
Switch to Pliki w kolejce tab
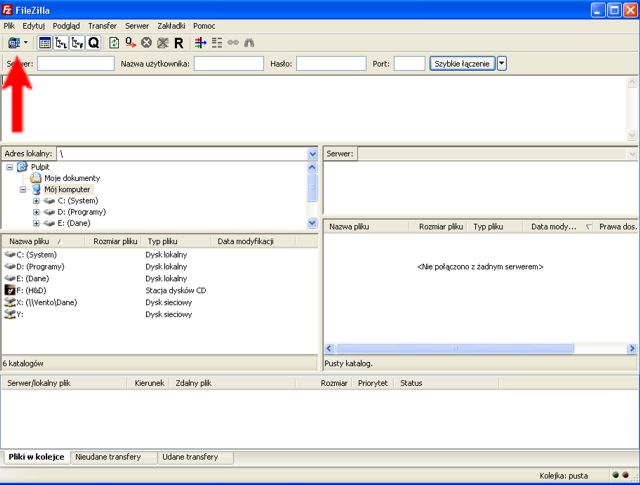pyautogui.click(x=36, y=457)
